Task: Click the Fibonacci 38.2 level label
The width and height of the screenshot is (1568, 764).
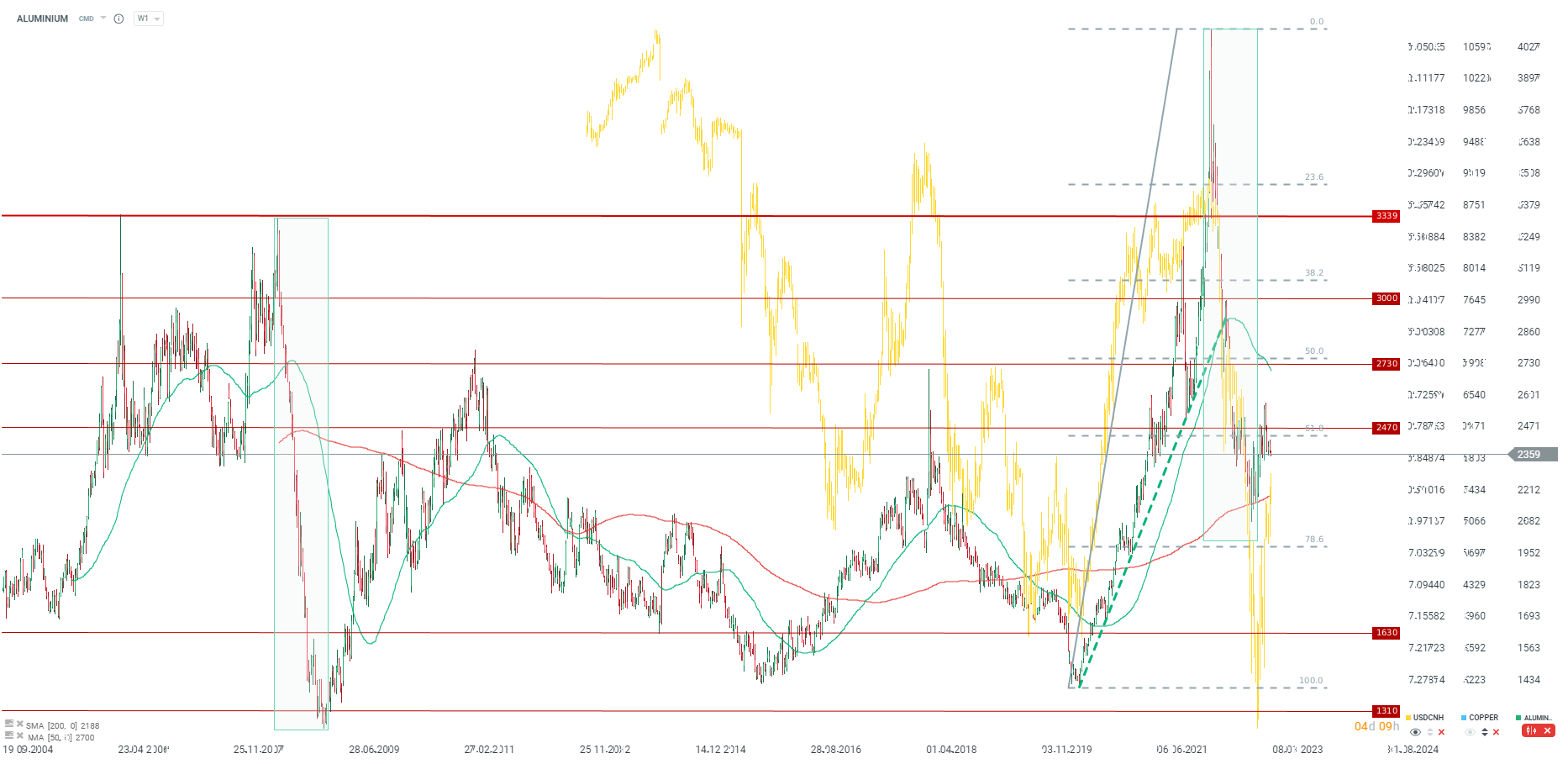Action: pyautogui.click(x=1314, y=273)
